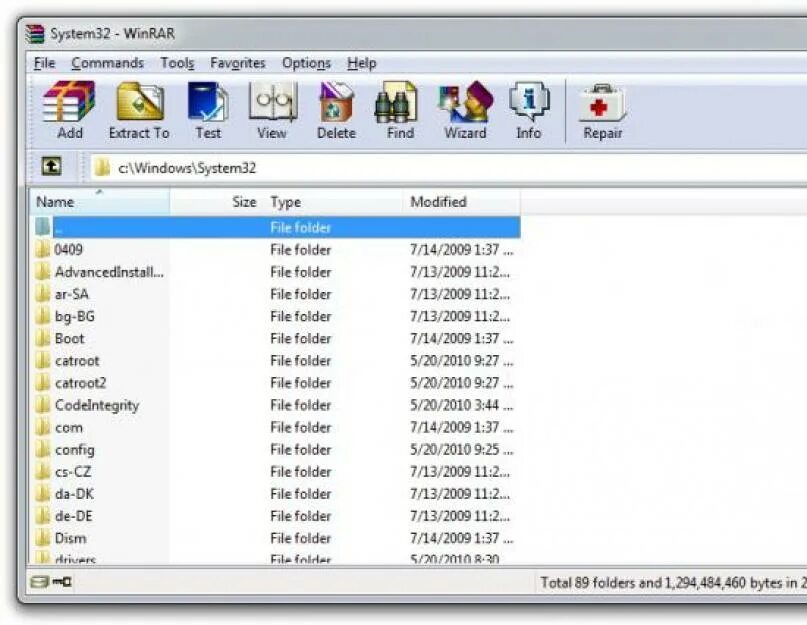Click the de-DE folder icon
Viewport: 807px width, 625px height.
43,516
